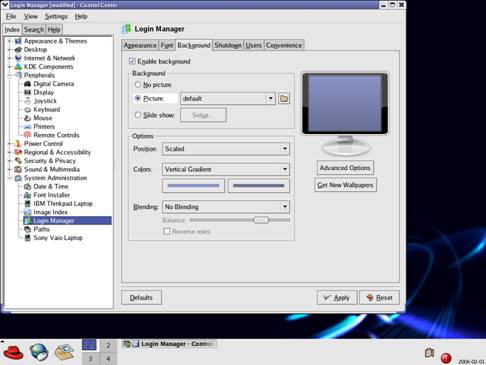The image size is (486, 365).
Task: Click the Keyboard module icon
Action: coord(28,109)
